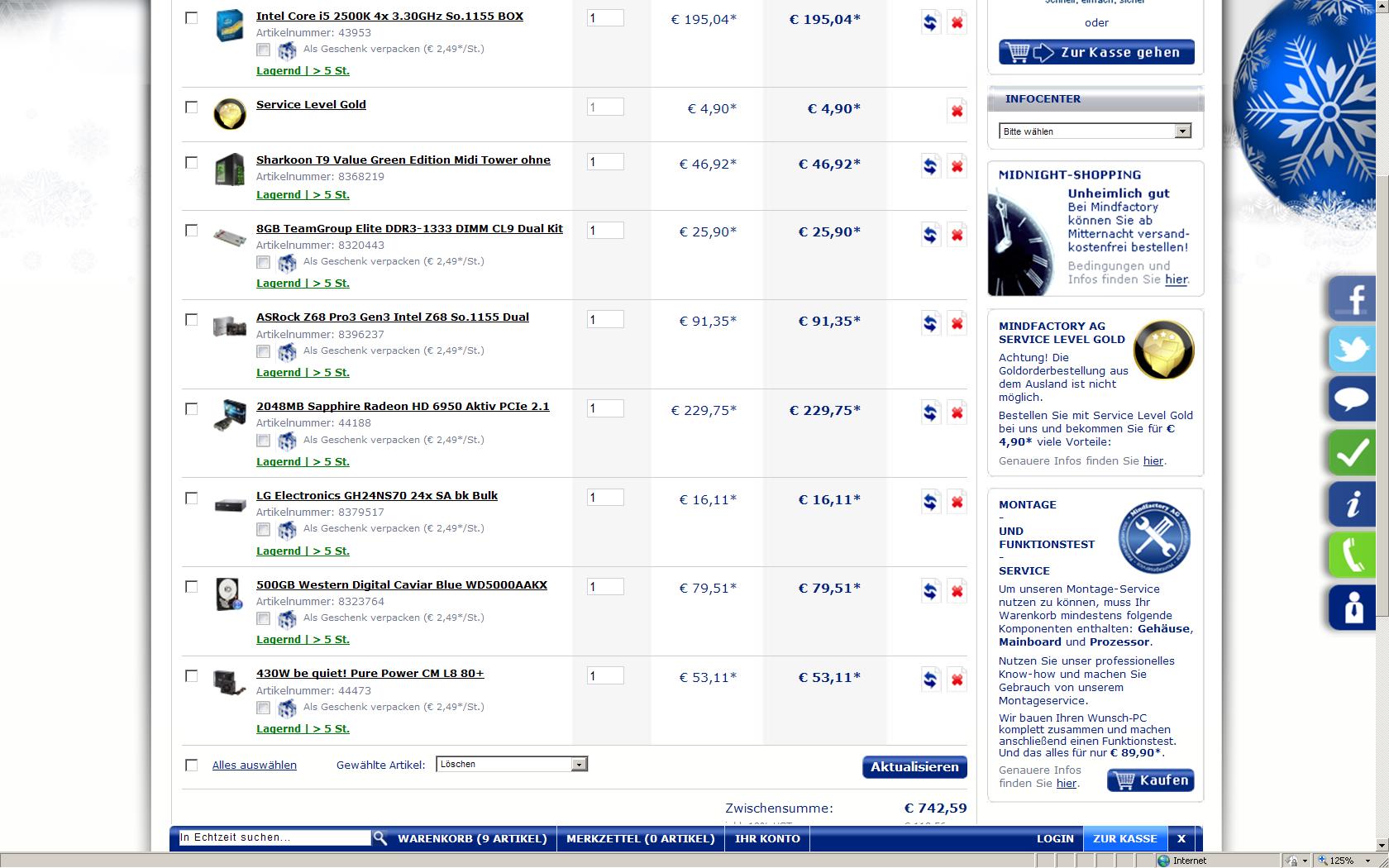Screen dimensions: 1389x868
Task: Click the Internet zone status bar icon
Action: 1164,861
